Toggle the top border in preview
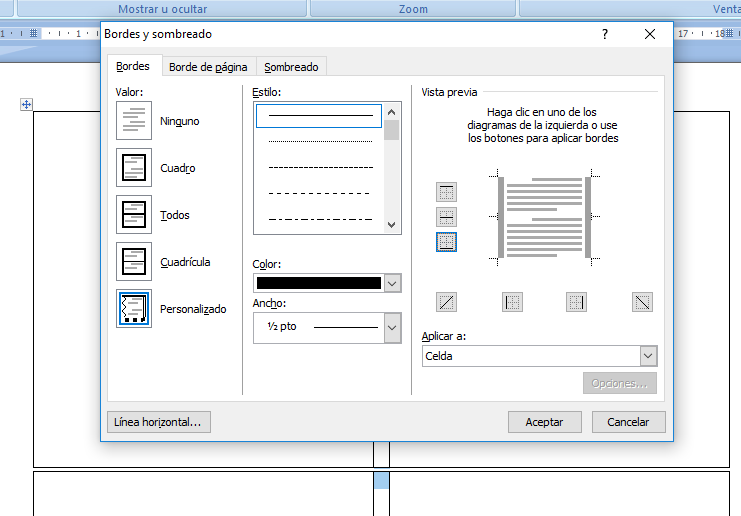This screenshot has width=741, height=516. coord(447,193)
